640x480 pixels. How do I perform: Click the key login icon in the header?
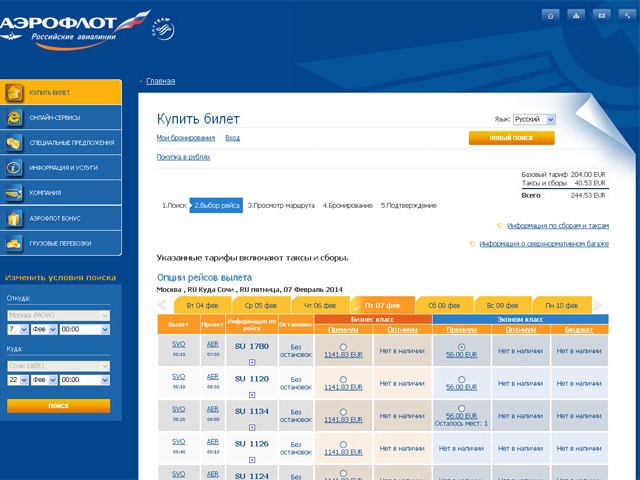[628, 15]
